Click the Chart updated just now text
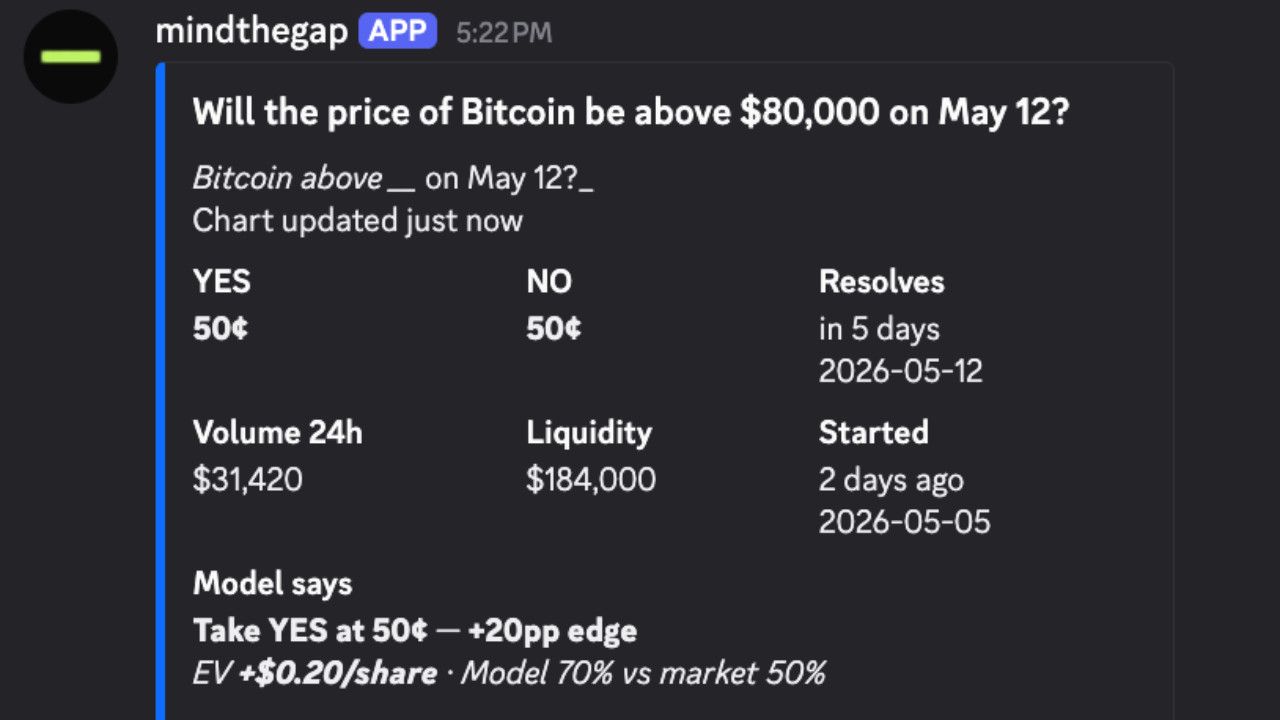This screenshot has height=720, width=1280. tap(358, 221)
